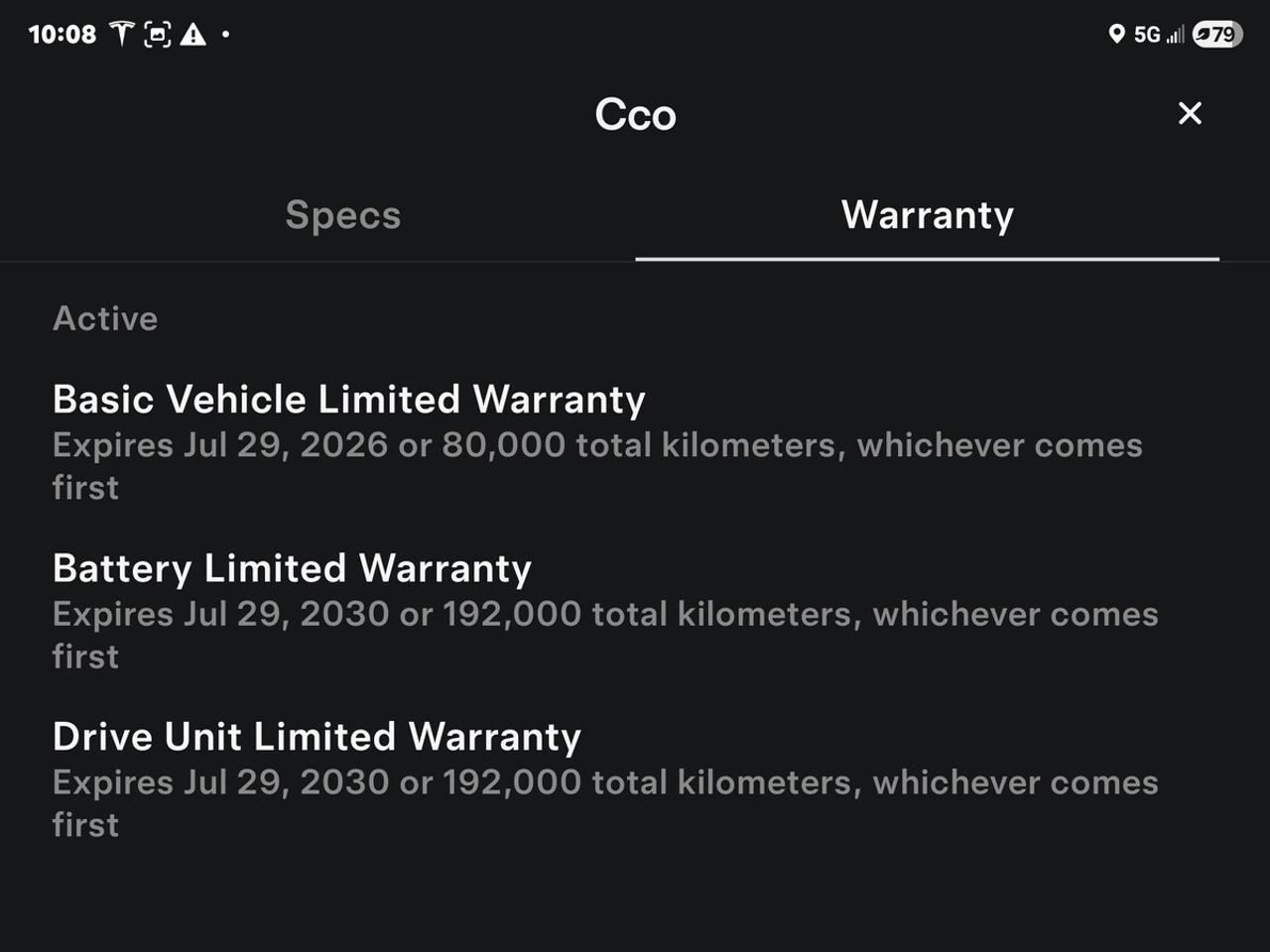This screenshot has height=952, width=1270.
Task: Switch to the Specs tab
Action: pyautogui.click(x=343, y=215)
